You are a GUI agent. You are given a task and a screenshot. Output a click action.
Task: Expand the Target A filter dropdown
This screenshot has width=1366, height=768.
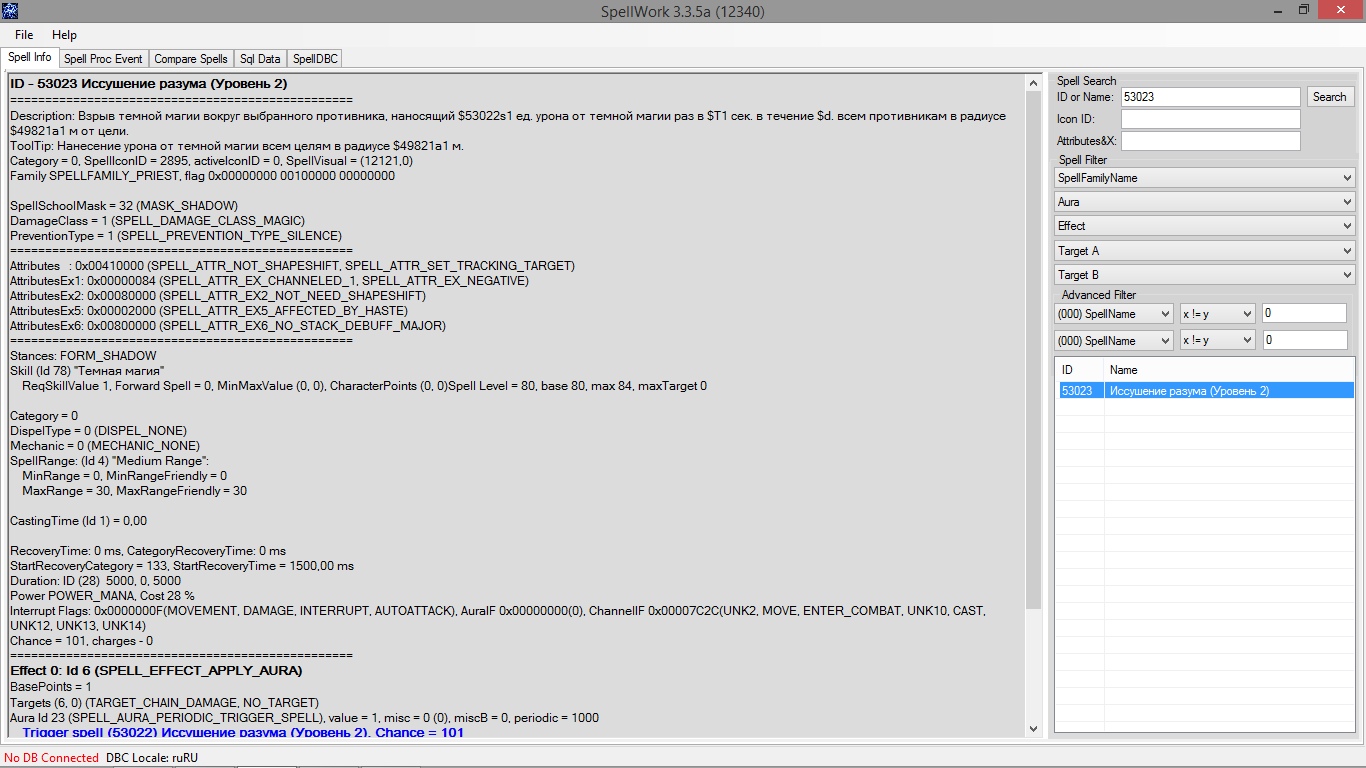(x=1205, y=251)
